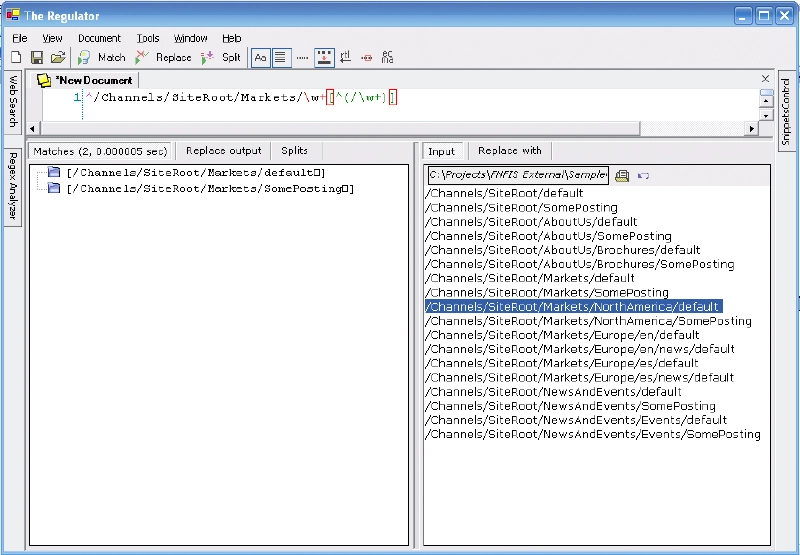Toggle the Right-to-Left regex option

pos(345,57)
